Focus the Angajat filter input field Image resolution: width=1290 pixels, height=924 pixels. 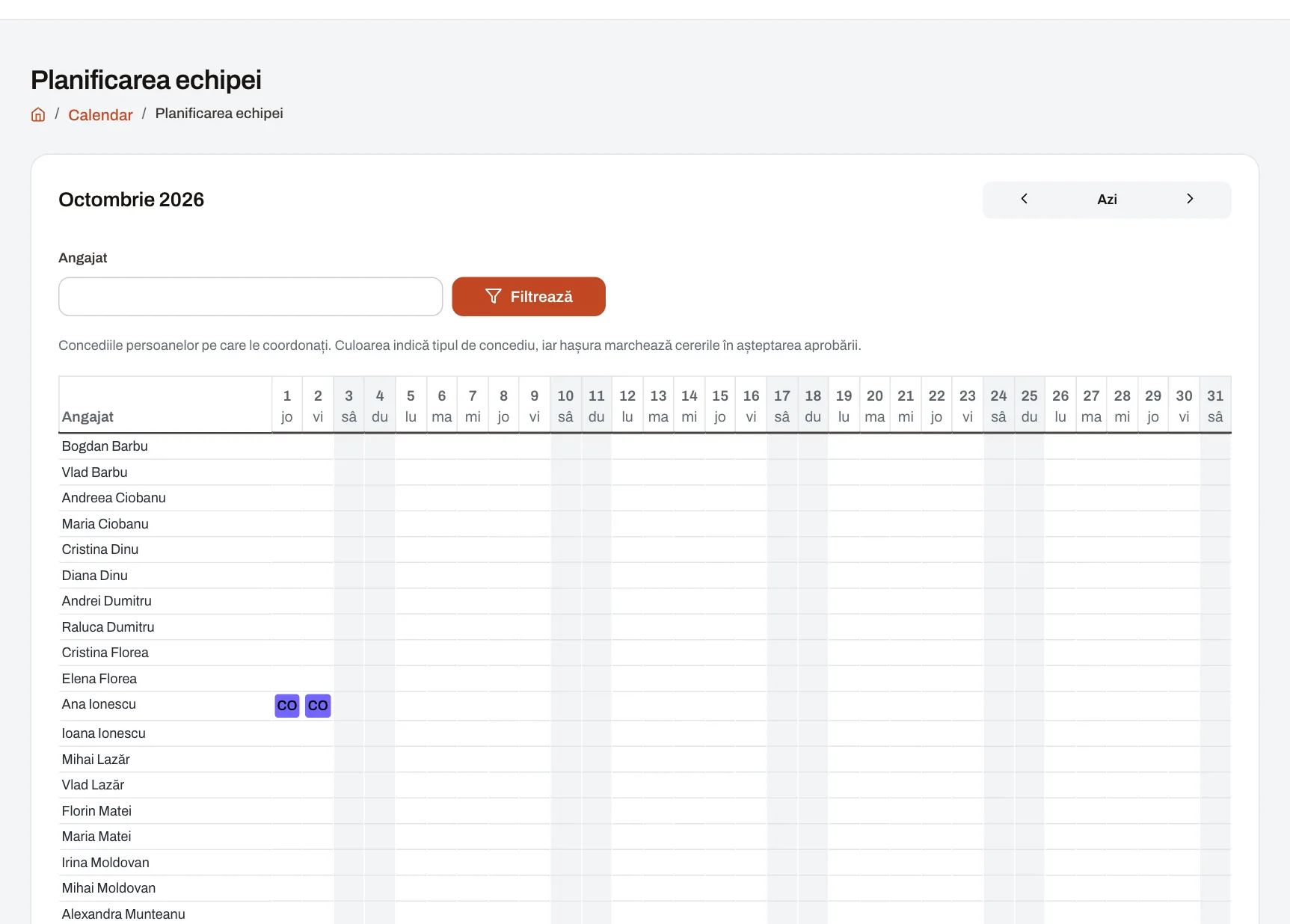click(x=251, y=297)
